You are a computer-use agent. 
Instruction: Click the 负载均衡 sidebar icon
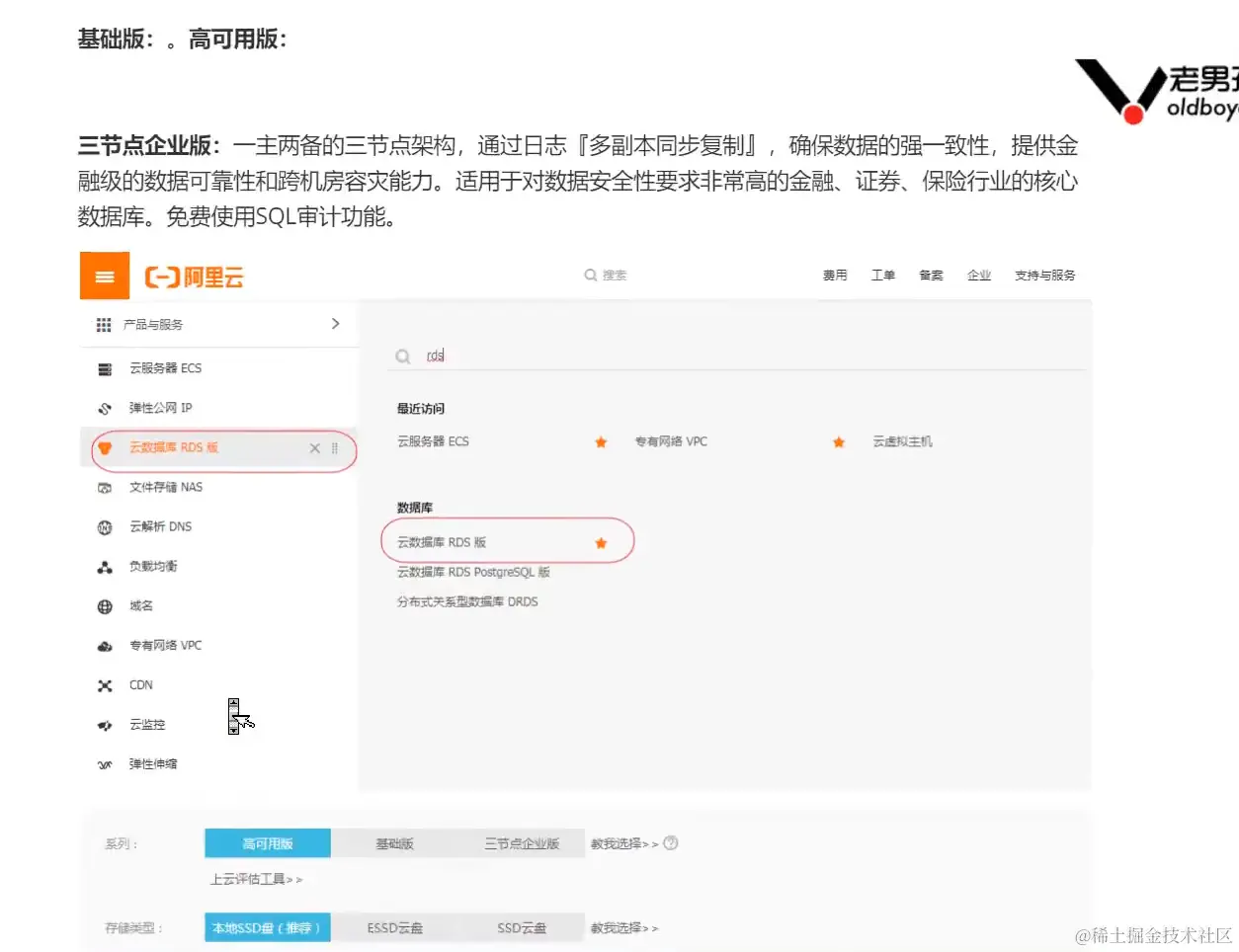tap(105, 567)
